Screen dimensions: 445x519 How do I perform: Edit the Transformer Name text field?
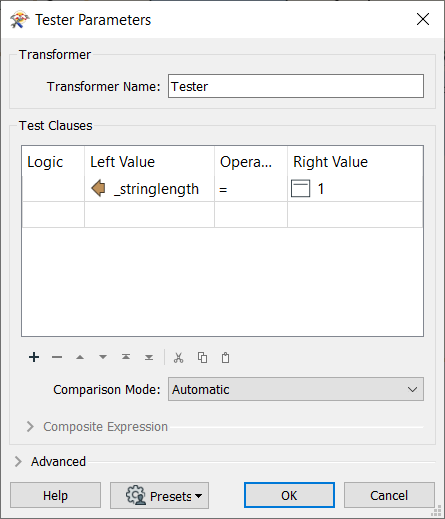[x=296, y=86]
